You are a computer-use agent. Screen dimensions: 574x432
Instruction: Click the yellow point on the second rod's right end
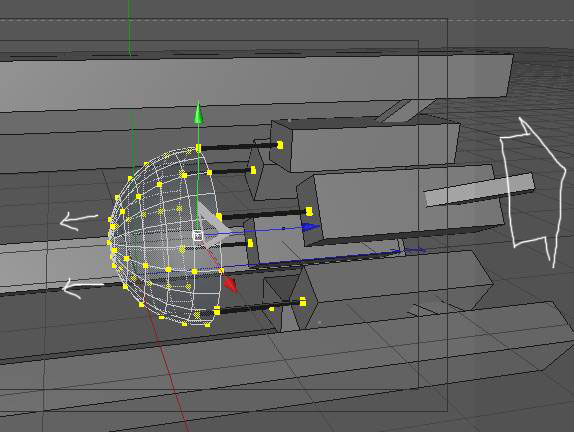tap(253, 170)
